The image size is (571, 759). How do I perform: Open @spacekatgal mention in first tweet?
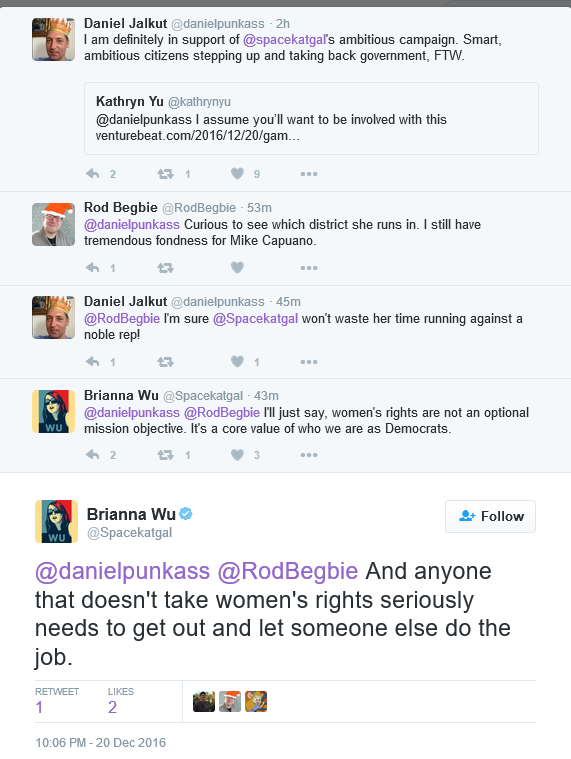click(285, 40)
